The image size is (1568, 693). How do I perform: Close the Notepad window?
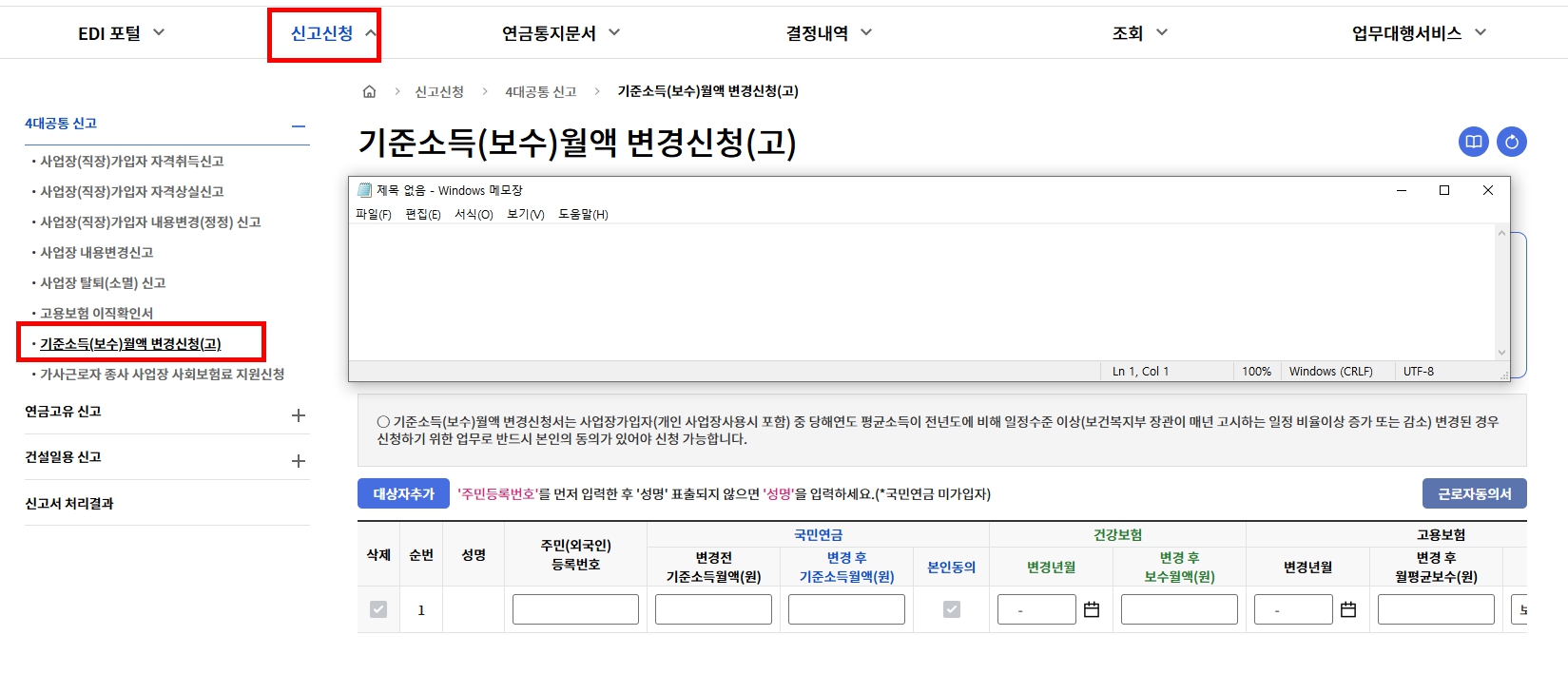(x=1488, y=190)
